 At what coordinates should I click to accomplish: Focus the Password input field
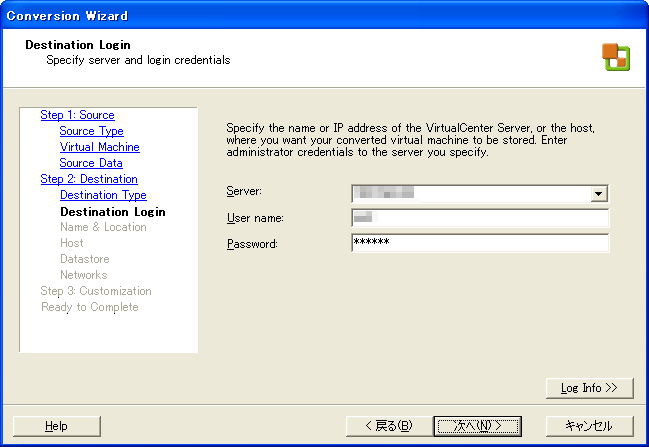(480, 243)
